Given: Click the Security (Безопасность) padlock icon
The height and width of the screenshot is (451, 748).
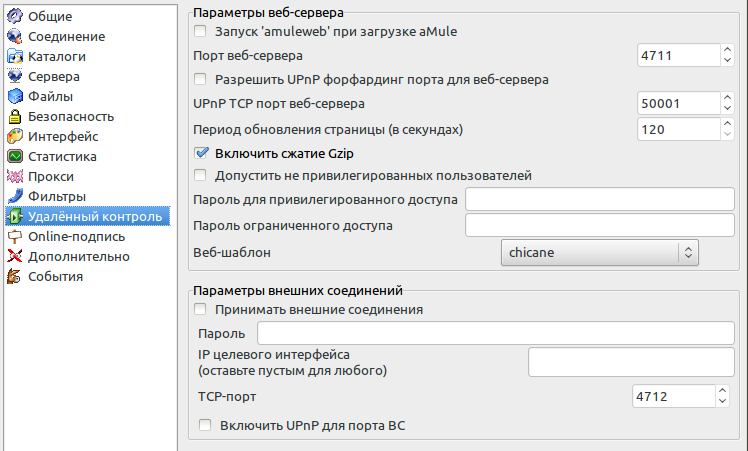Looking at the screenshot, I should [15, 116].
